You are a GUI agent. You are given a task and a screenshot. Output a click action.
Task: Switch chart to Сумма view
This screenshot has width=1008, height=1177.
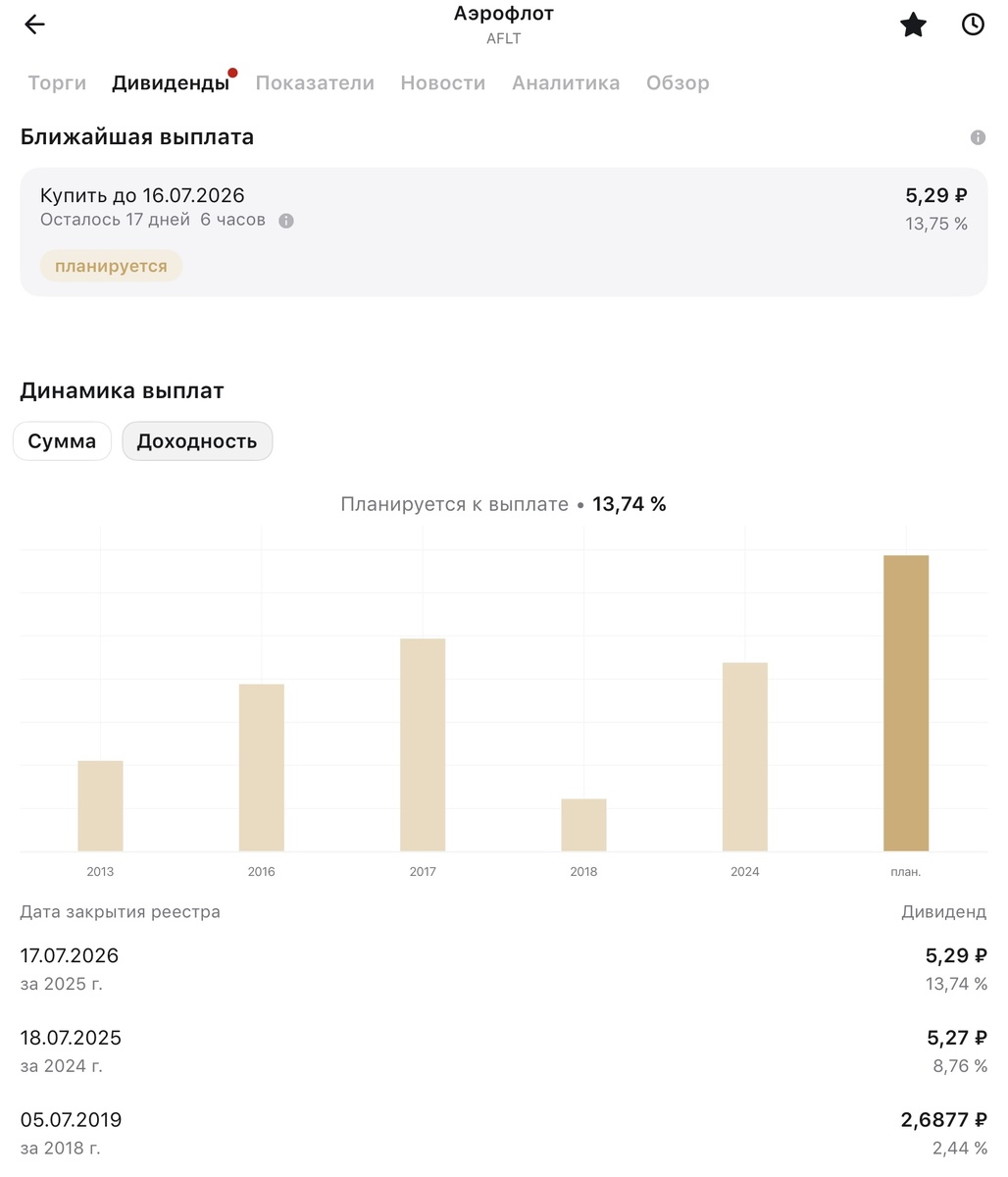tap(62, 441)
